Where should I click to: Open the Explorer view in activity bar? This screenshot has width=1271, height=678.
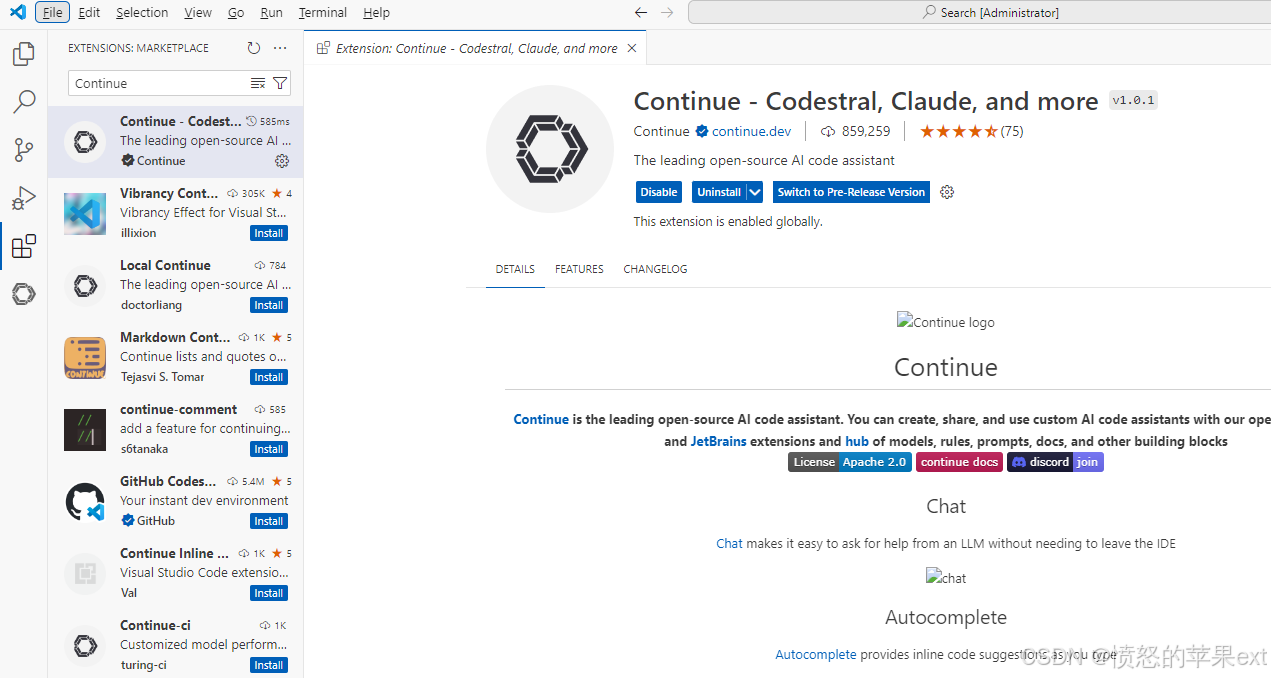click(x=24, y=54)
